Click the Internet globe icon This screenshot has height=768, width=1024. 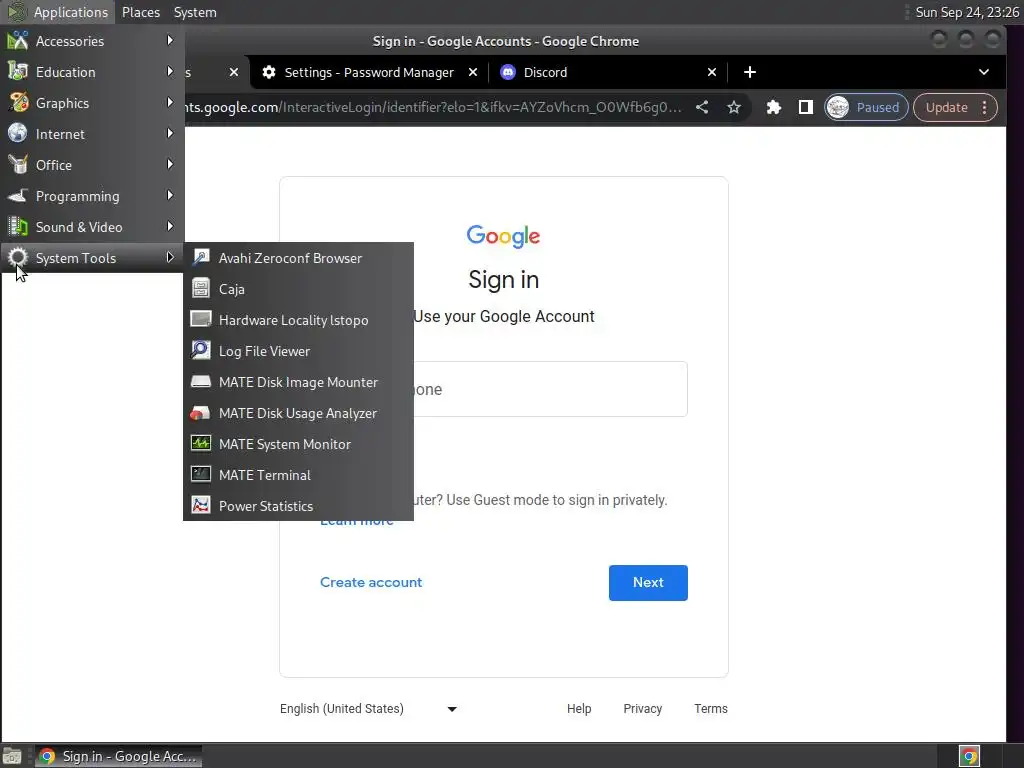pyautogui.click(x=18, y=134)
